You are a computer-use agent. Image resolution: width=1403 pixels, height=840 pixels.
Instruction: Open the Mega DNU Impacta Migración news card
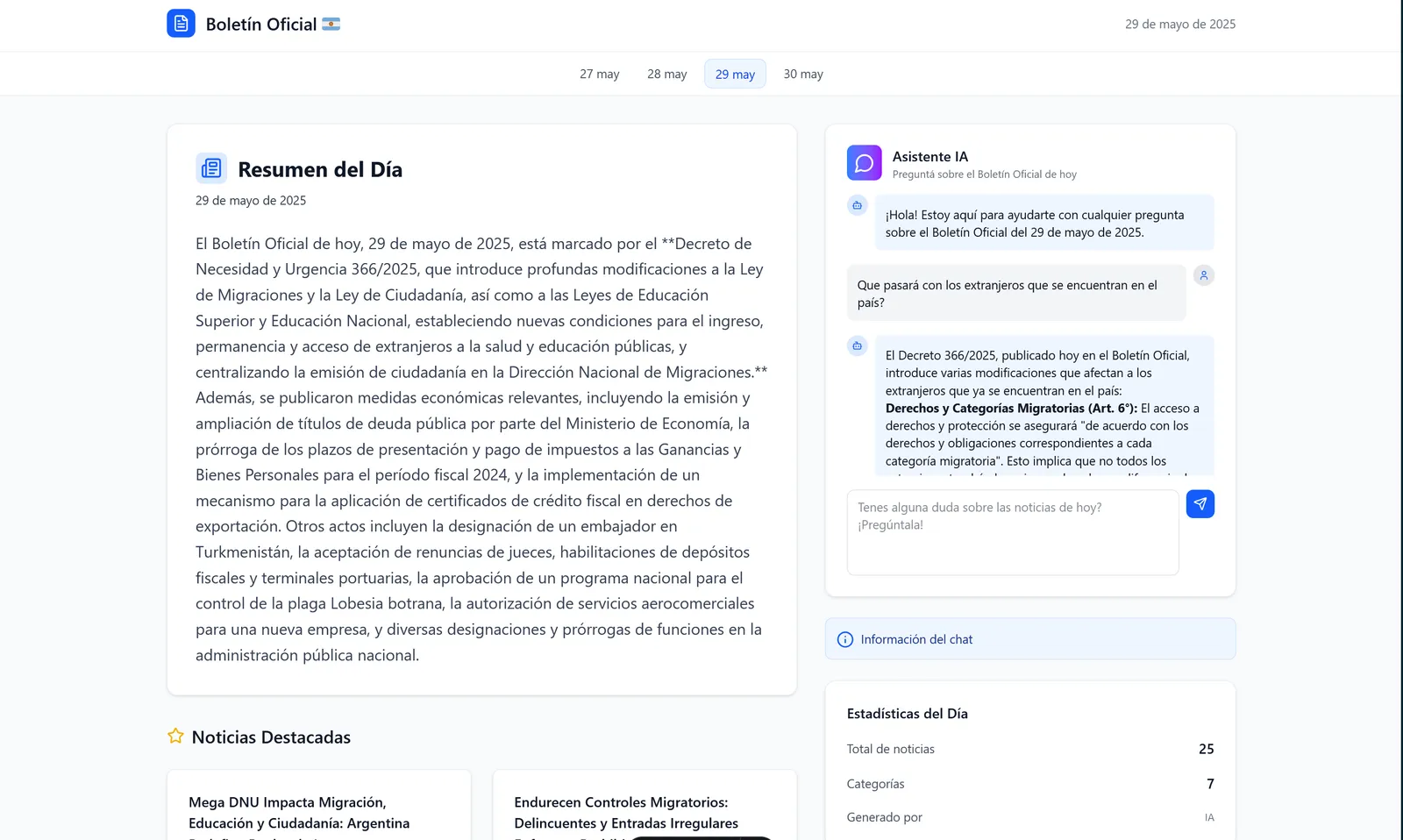click(x=319, y=805)
